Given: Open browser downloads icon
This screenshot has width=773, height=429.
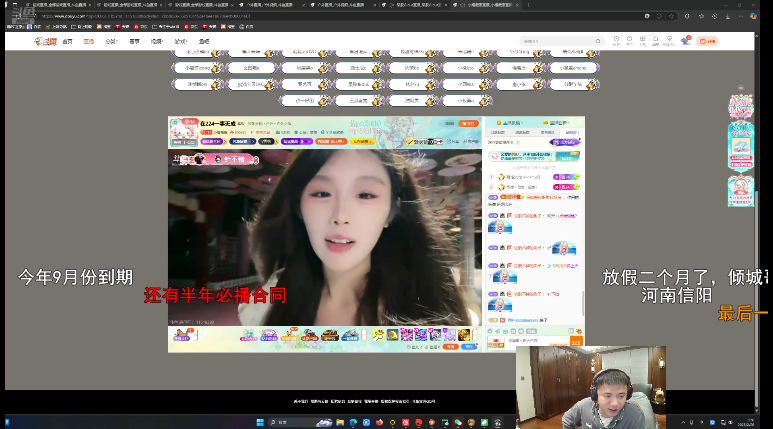Looking at the screenshot, I should [x=728, y=16].
